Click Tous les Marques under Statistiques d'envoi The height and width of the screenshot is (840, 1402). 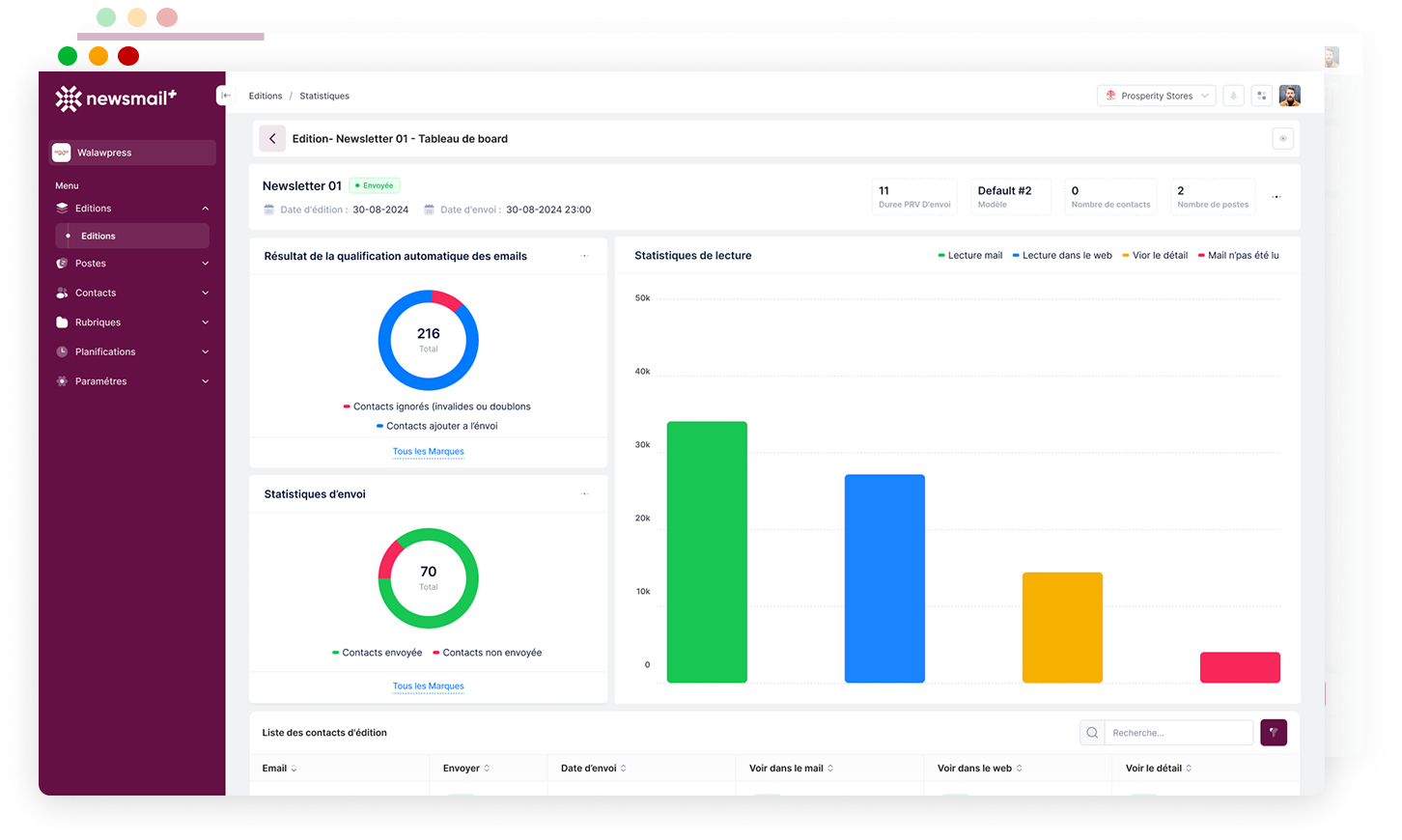pos(428,686)
